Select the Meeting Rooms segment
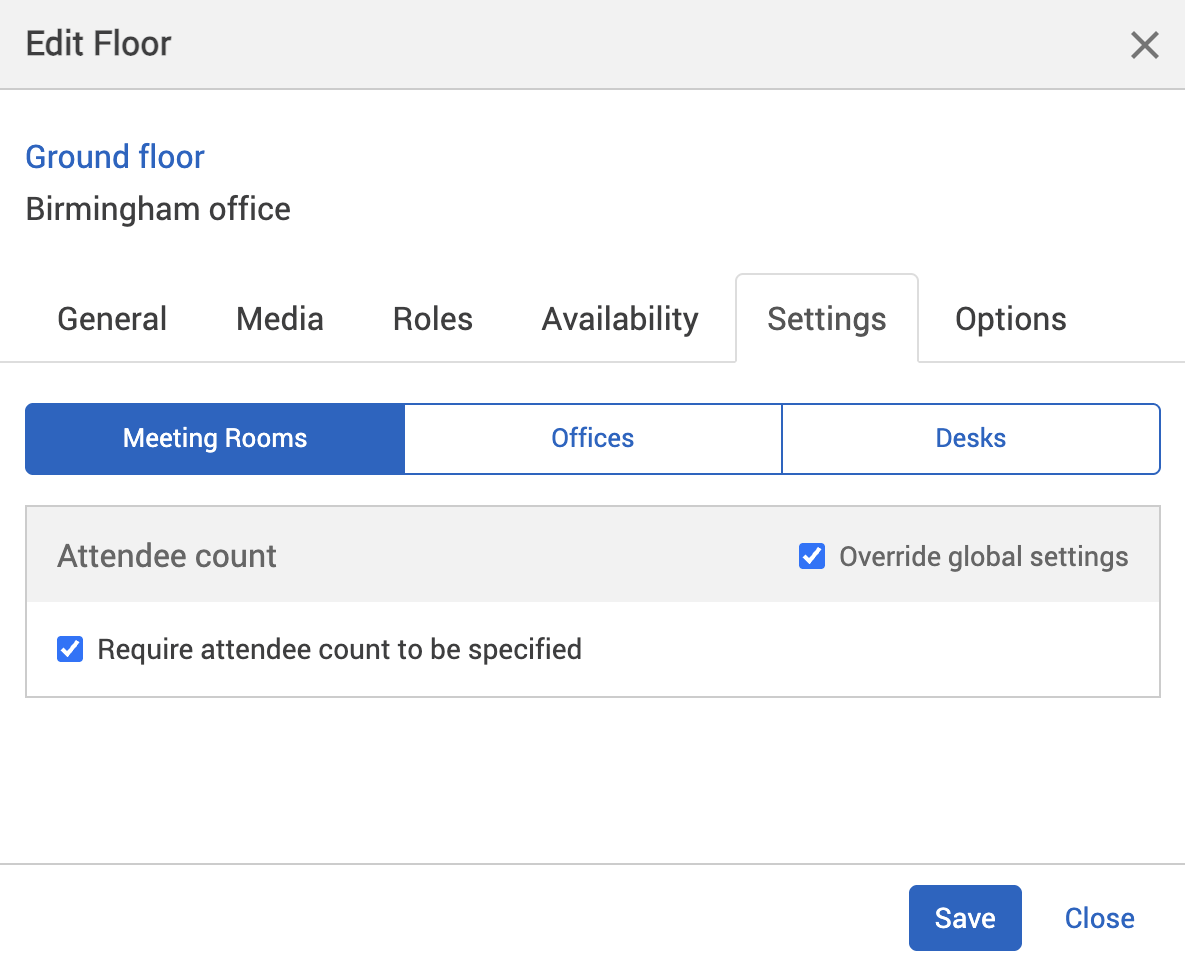Screen dimensions: 1185x967 214,438
